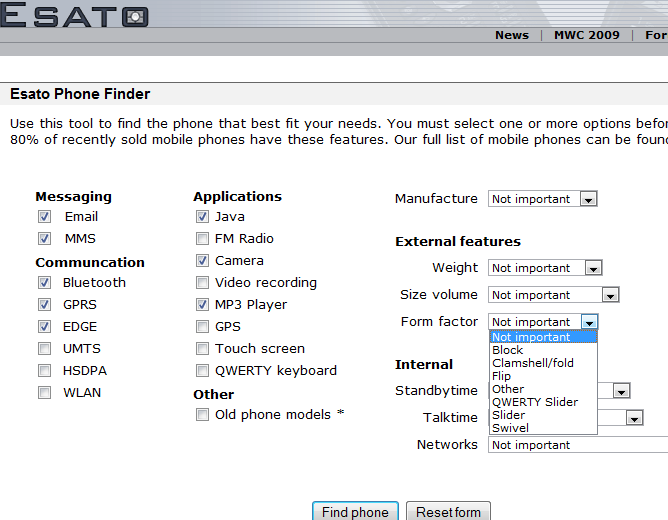This screenshot has width=668, height=520.
Task: Tick Old phone models checkbox
Action: coord(202,415)
